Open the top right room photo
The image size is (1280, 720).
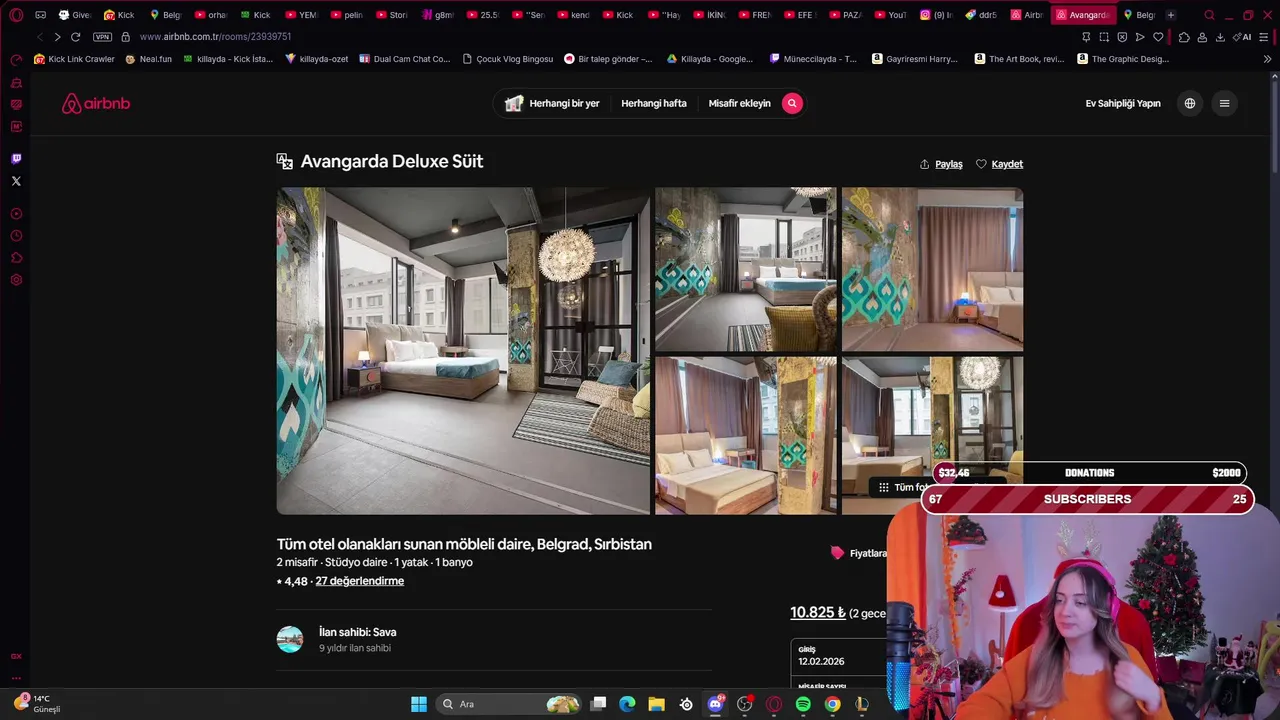click(932, 269)
